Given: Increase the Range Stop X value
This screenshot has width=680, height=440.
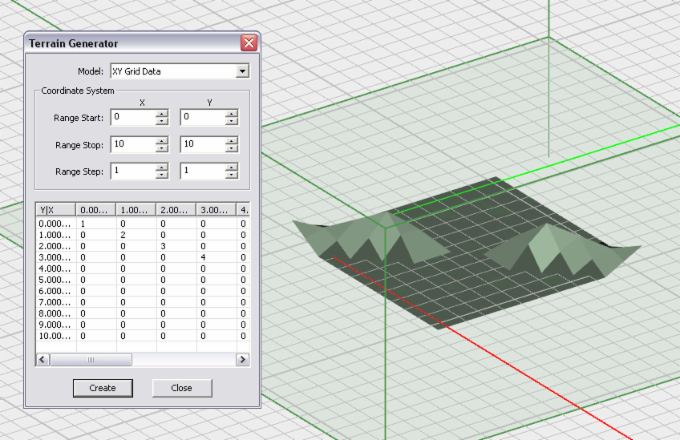Looking at the screenshot, I should tap(161, 141).
